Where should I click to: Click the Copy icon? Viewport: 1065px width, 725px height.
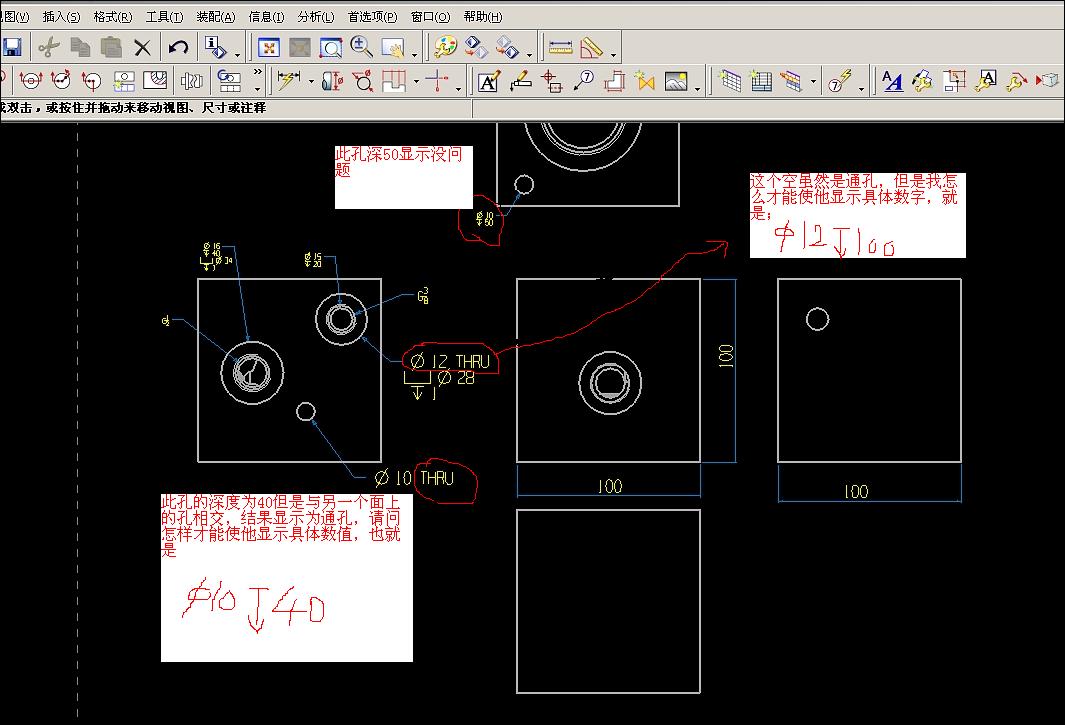tap(80, 48)
